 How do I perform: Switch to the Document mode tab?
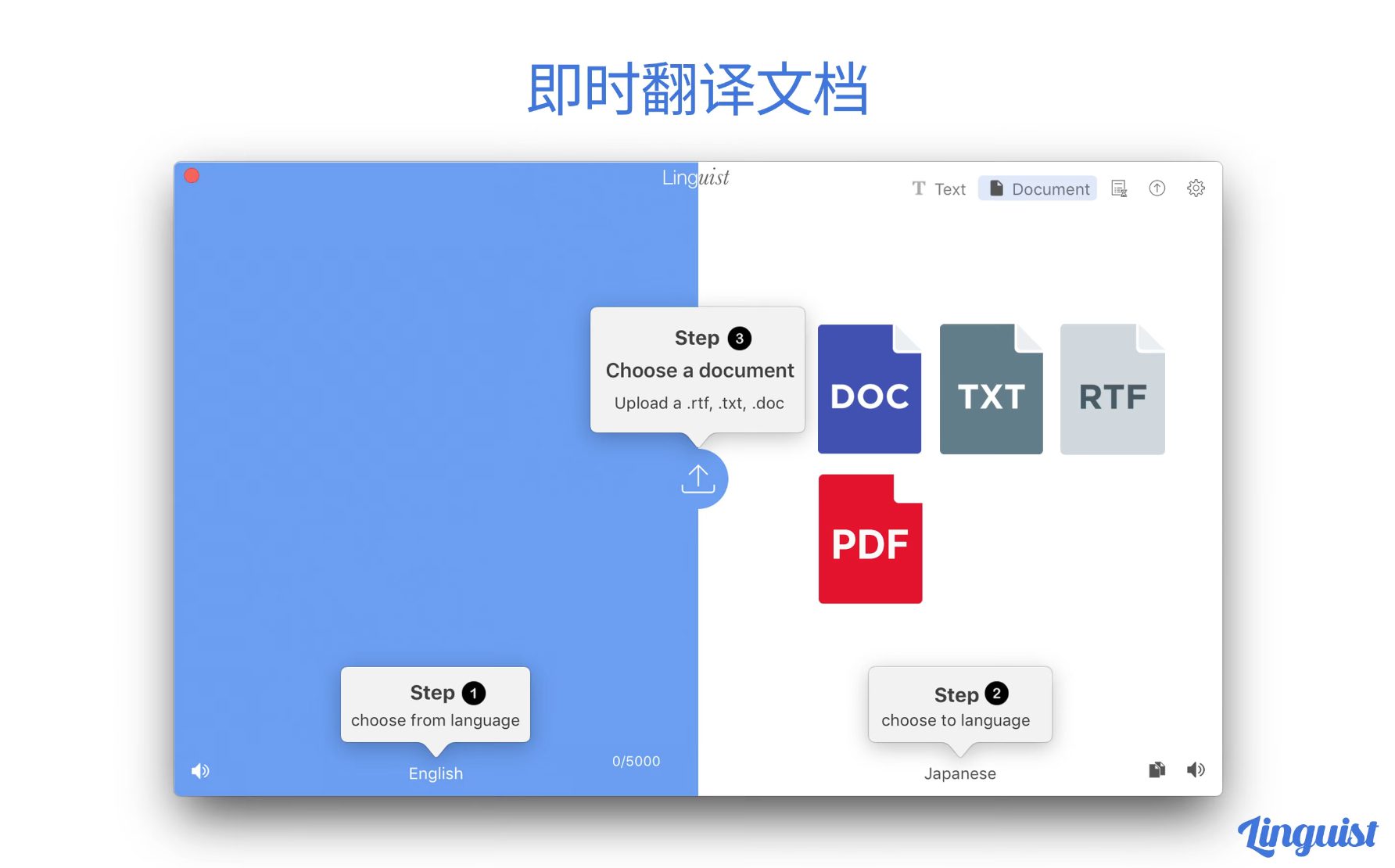click(1038, 189)
